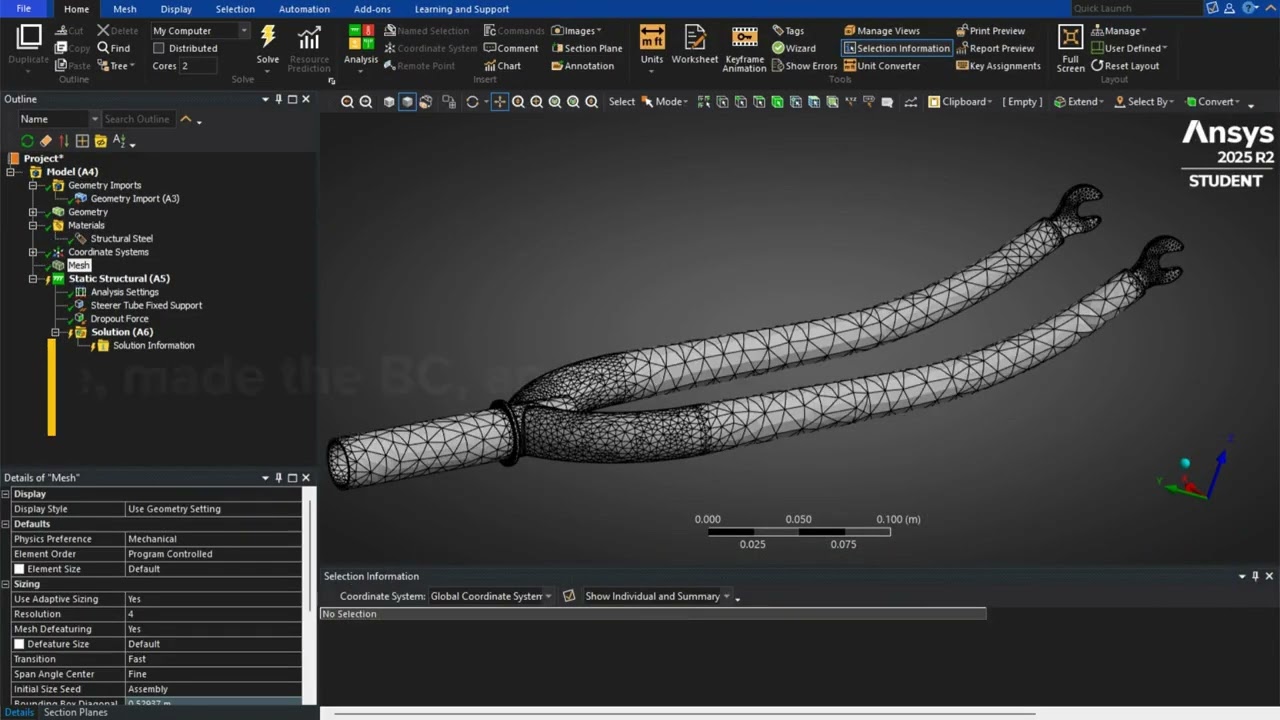Viewport: 1280px width, 720px height.
Task: Click the sort A-Z icon in Outline
Action: 120,141
